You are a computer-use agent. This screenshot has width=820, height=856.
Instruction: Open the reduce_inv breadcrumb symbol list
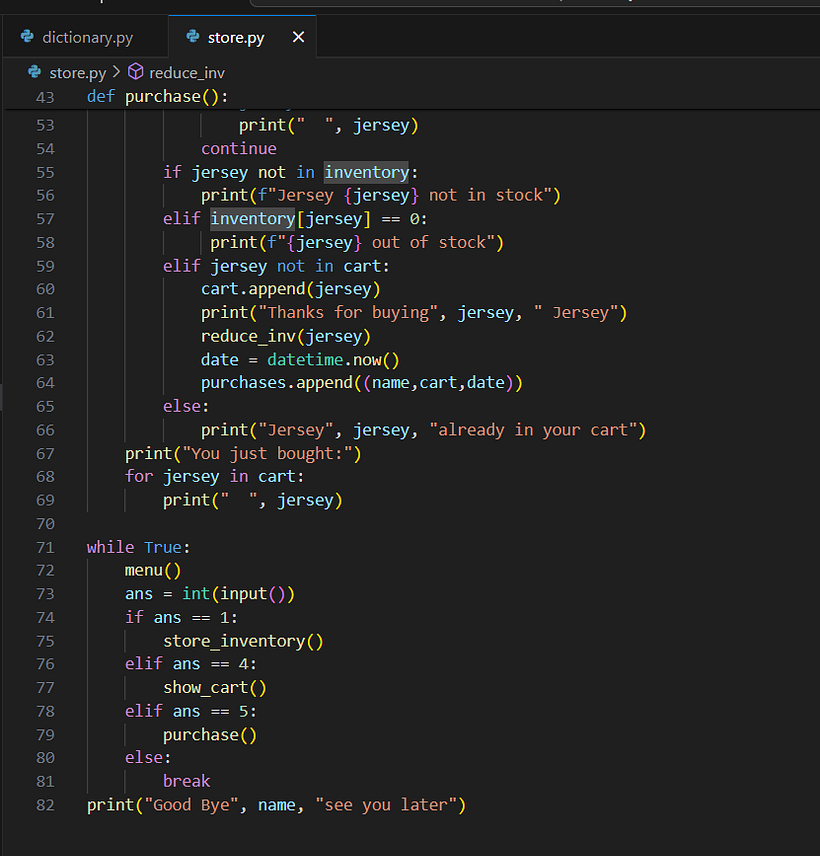pyautogui.click(x=187, y=72)
